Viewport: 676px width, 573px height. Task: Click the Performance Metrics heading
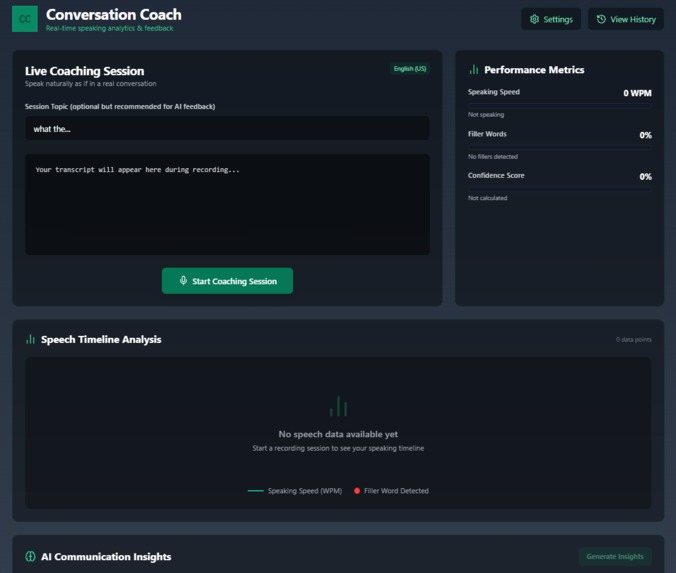pos(534,70)
